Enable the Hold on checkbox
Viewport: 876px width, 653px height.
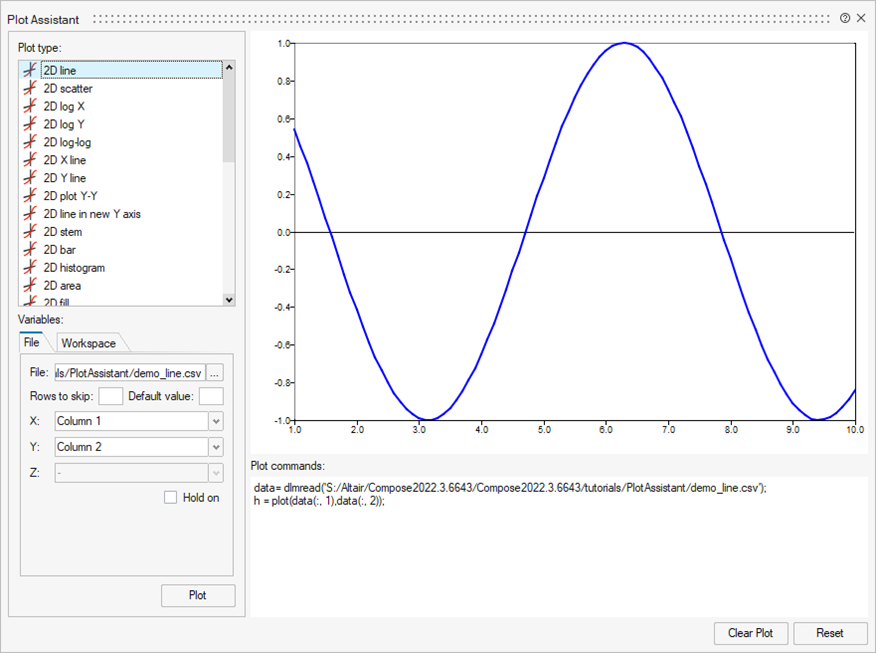pyautogui.click(x=171, y=497)
